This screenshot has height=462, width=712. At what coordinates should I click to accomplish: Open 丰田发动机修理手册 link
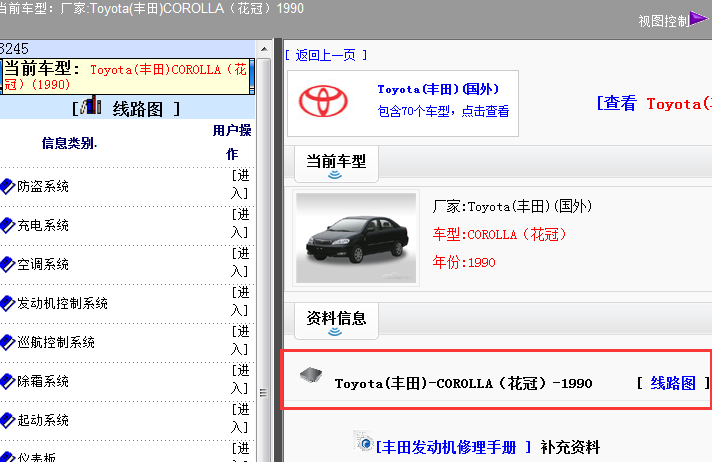[x=454, y=447]
